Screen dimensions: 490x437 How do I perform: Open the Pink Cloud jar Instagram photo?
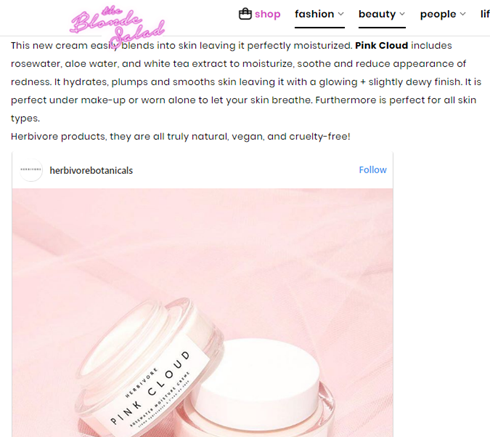(x=203, y=313)
